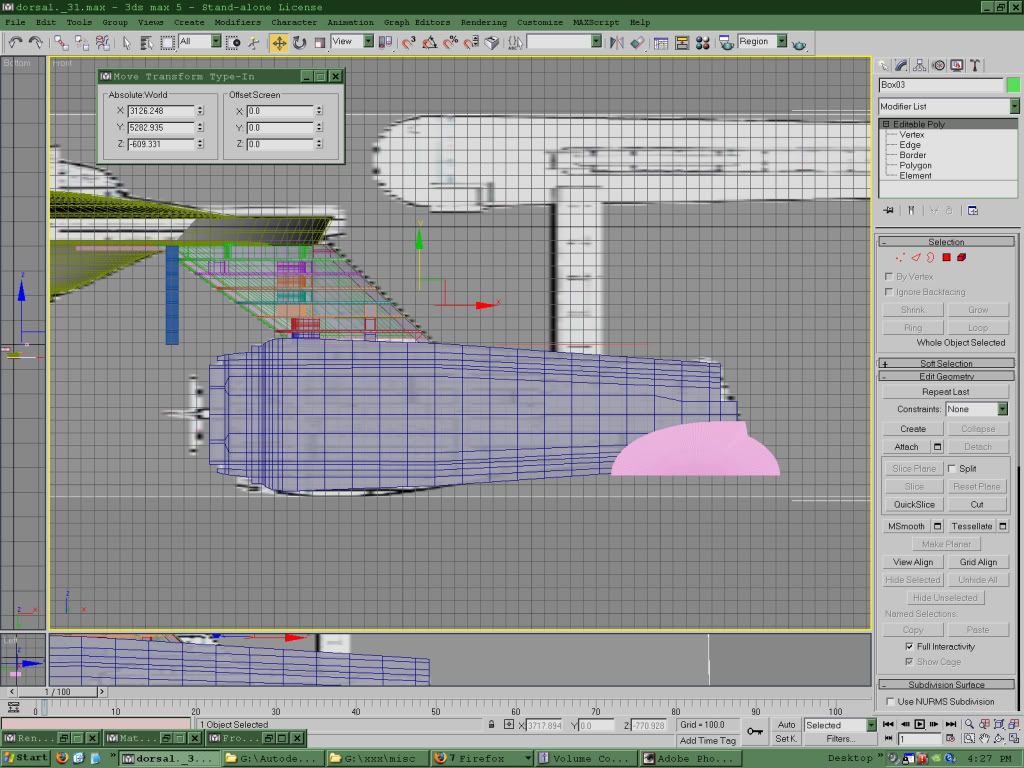Click the Mirror Selected Objects icon
Image resolution: width=1024 pixels, height=768 pixels.
[616, 43]
